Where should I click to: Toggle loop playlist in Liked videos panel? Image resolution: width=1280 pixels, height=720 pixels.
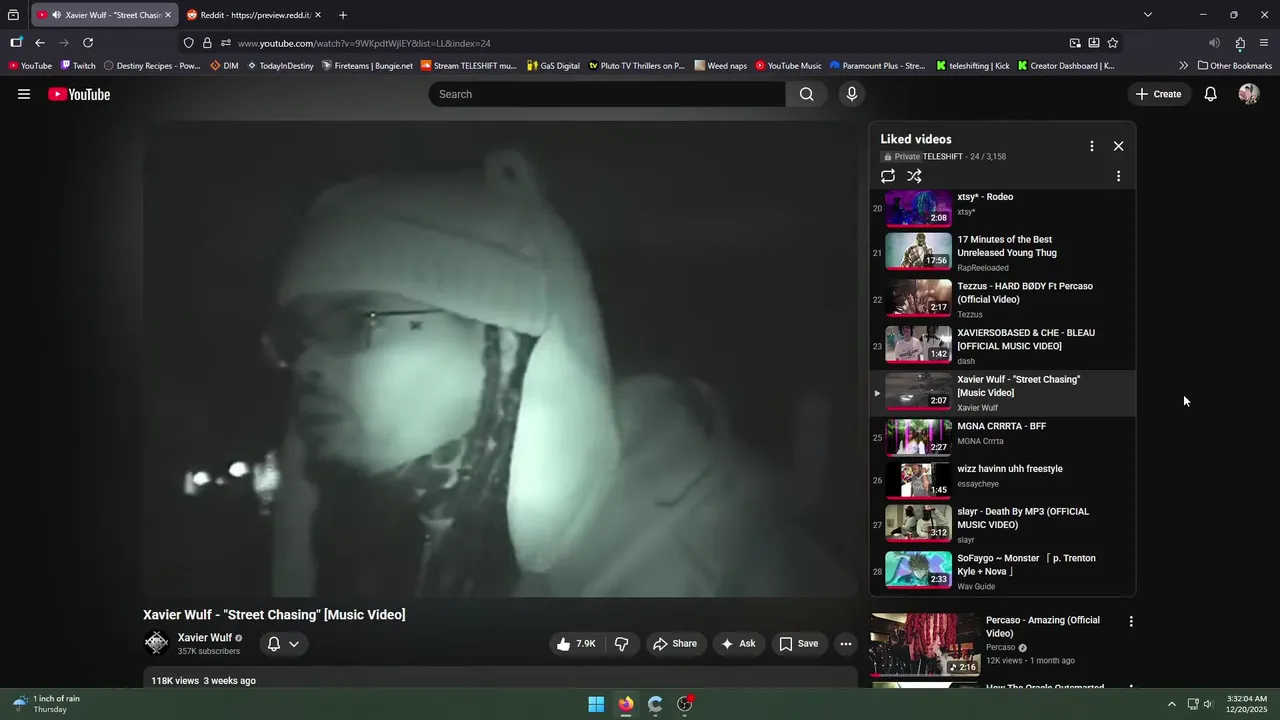pos(888,176)
